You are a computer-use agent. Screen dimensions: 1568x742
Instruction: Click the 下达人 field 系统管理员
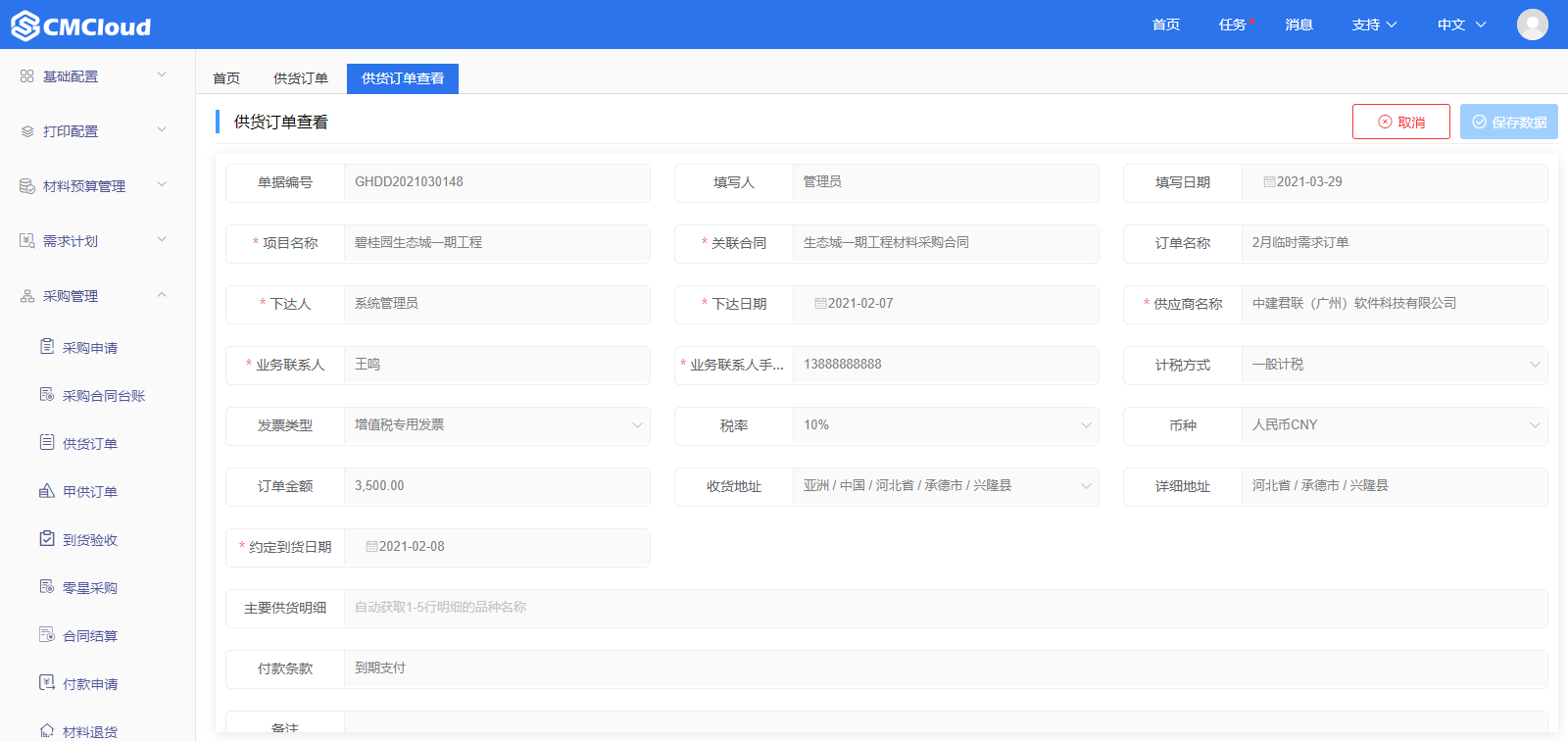tap(497, 304)
